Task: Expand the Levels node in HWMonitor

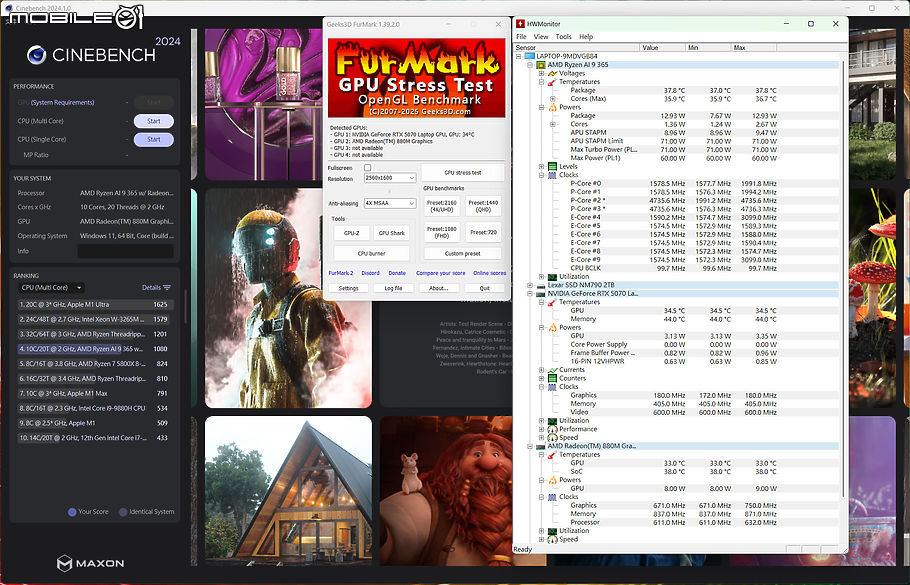Action: 541,167
